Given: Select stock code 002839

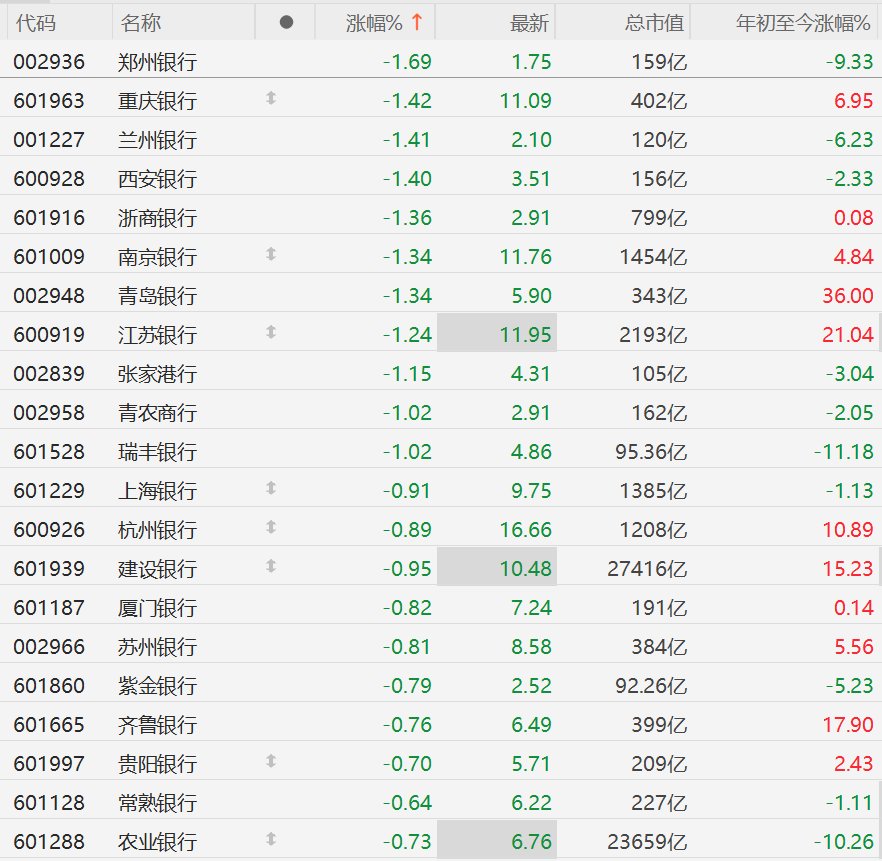Looking at the screenshot, I should point(49,373).
